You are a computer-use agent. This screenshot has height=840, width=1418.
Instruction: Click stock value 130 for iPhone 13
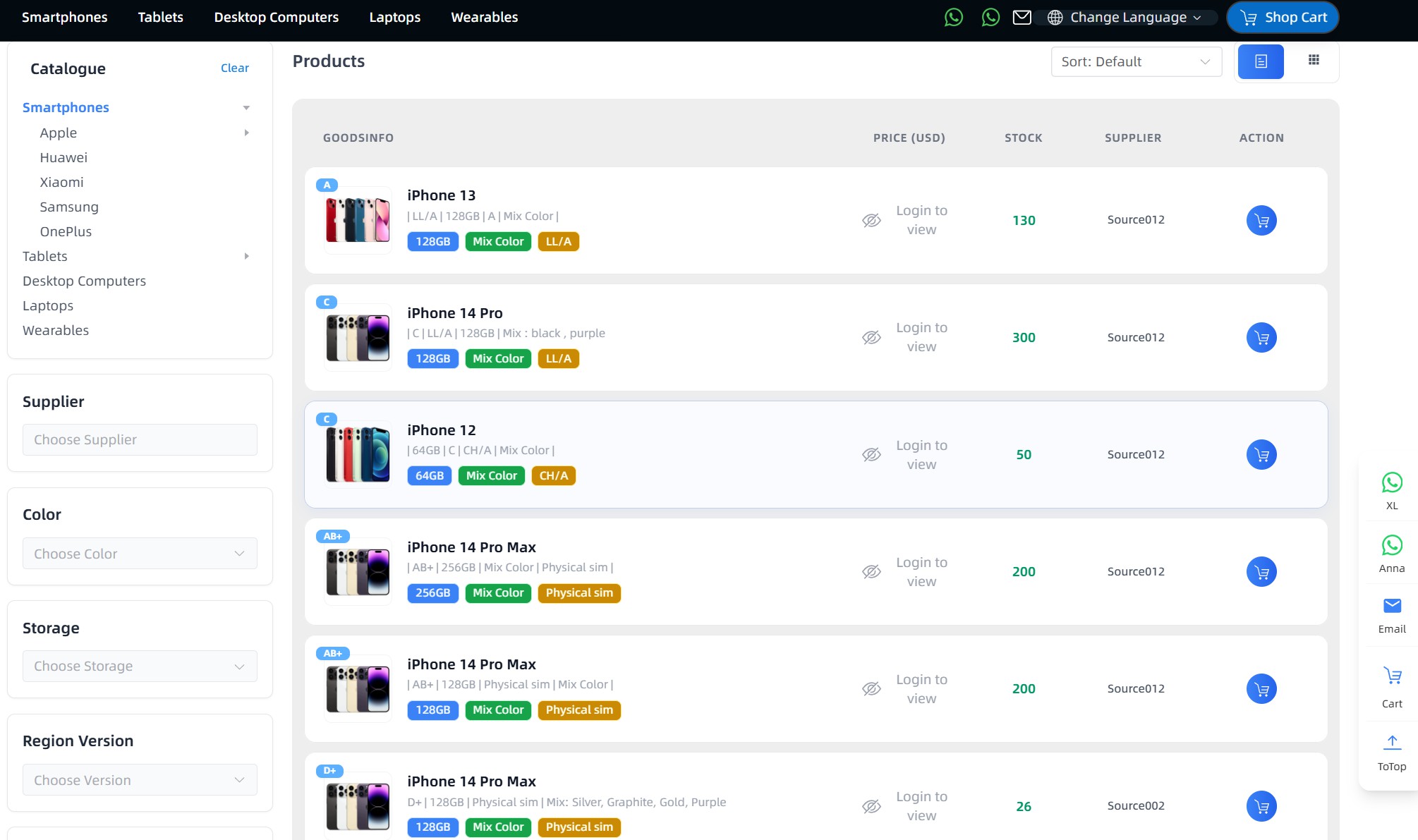pos(1024,220)
